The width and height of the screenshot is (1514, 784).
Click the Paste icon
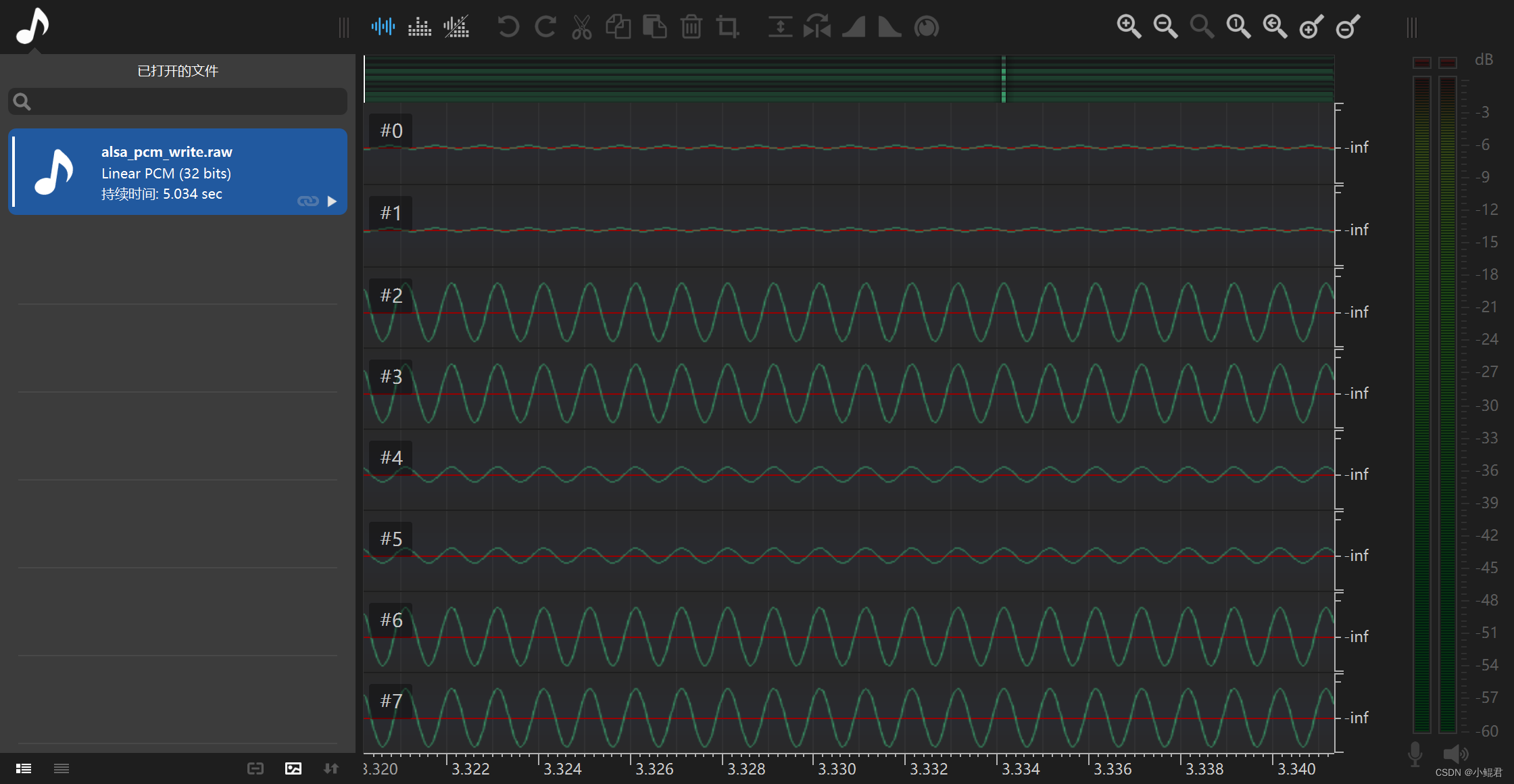coord(654,27)
